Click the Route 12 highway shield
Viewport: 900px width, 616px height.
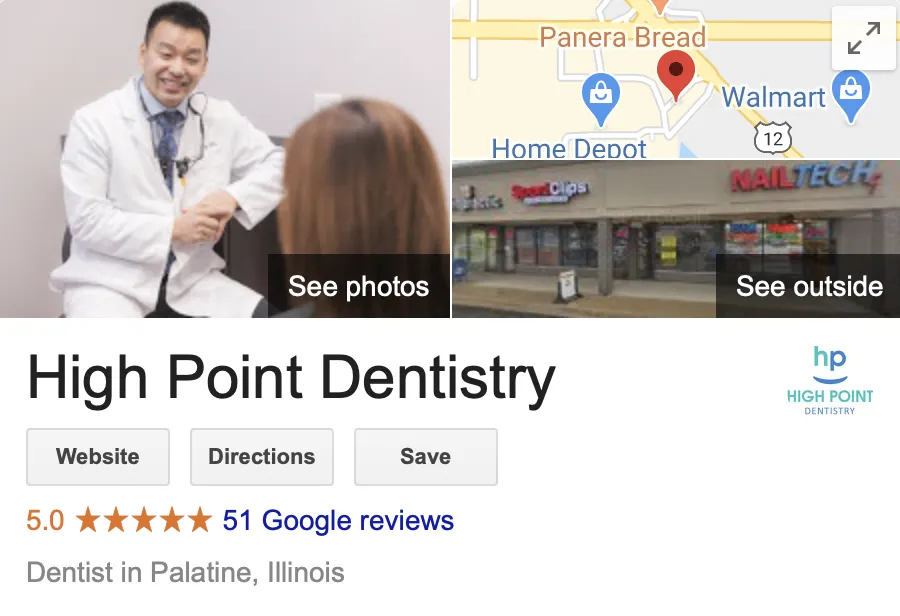[773, 138]
